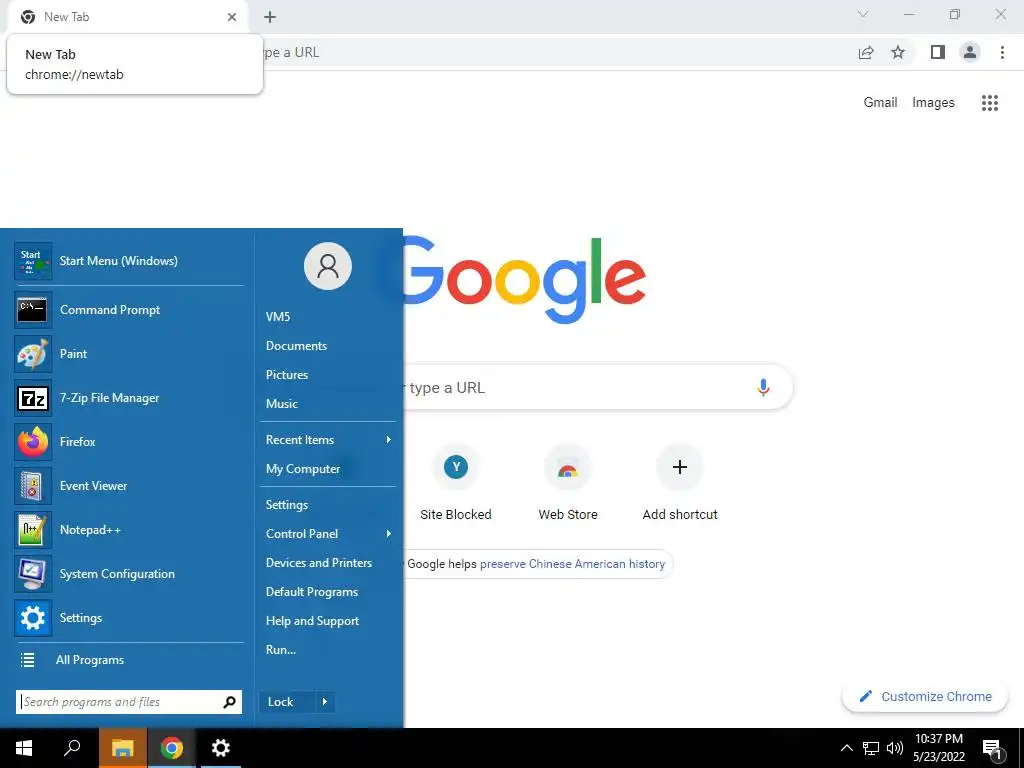Open Start Menu (Windows) entry

tap(129, 261)
